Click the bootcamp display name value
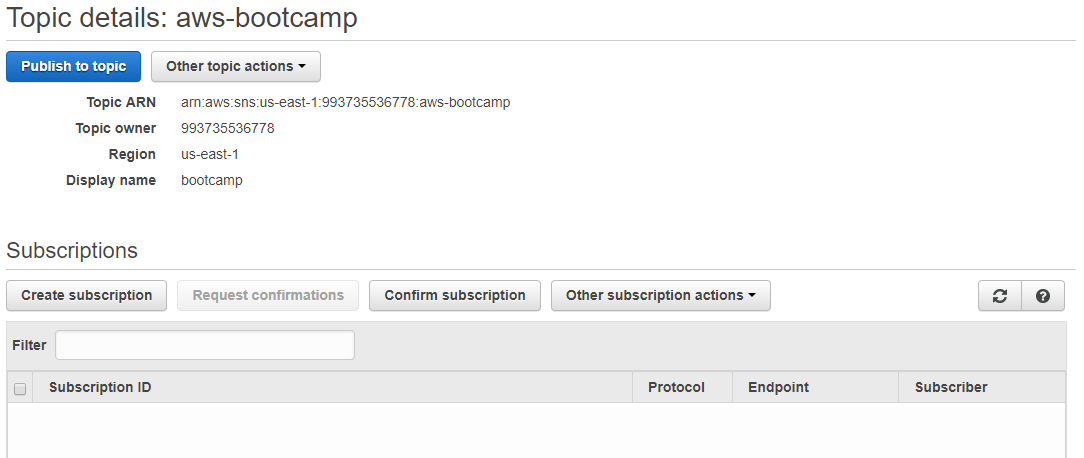Screen dimensions: 1084x458 pos(212,181)
